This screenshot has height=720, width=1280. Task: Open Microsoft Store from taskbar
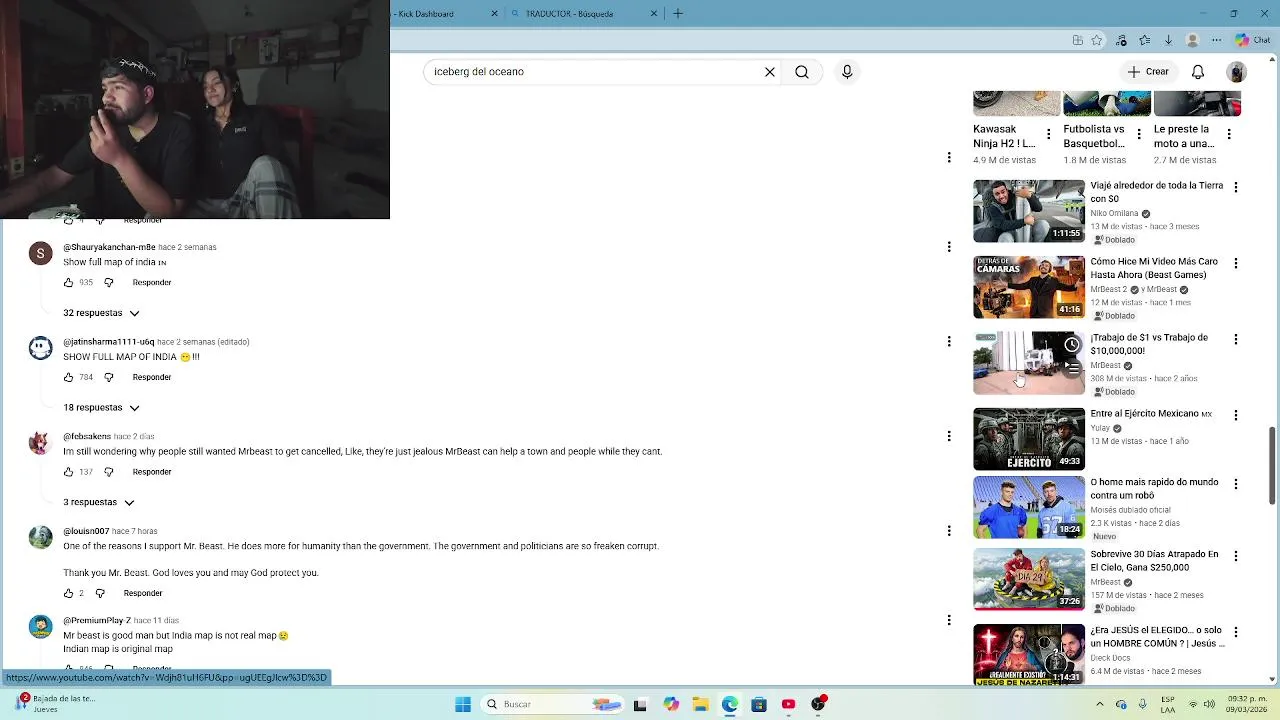coord(759,704)
